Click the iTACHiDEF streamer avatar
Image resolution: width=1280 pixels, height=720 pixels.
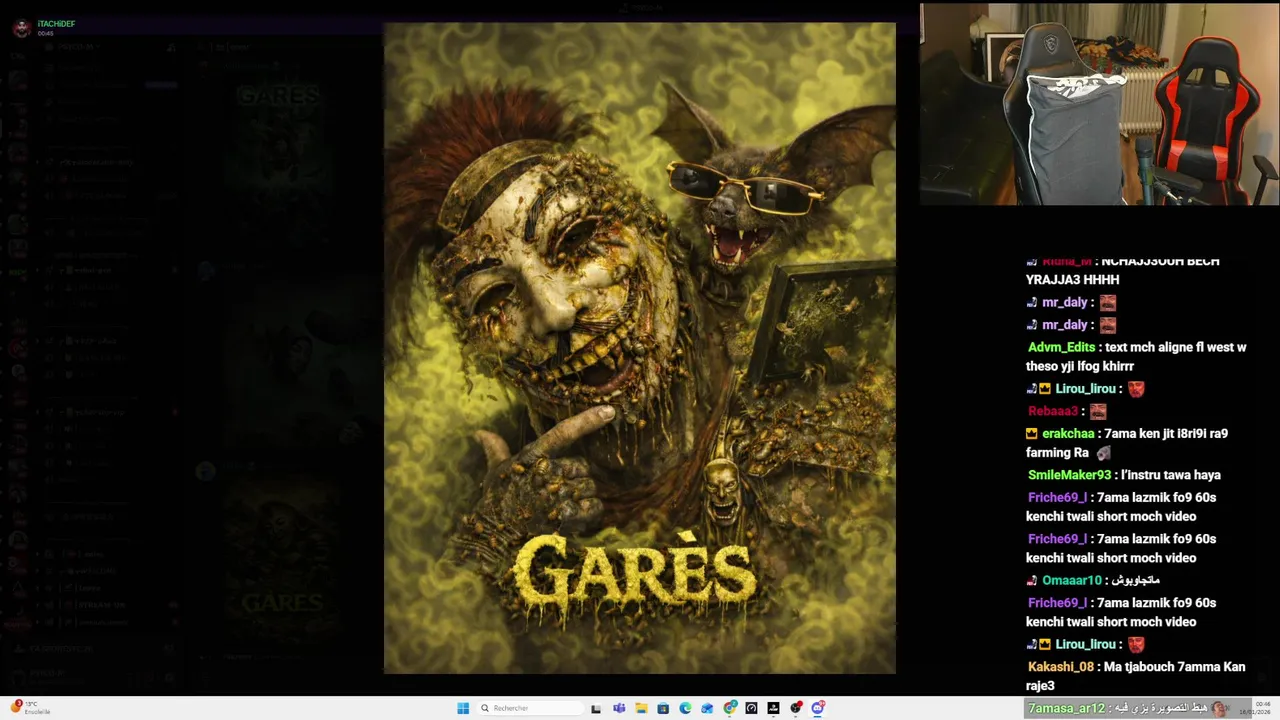coord(21,28)
